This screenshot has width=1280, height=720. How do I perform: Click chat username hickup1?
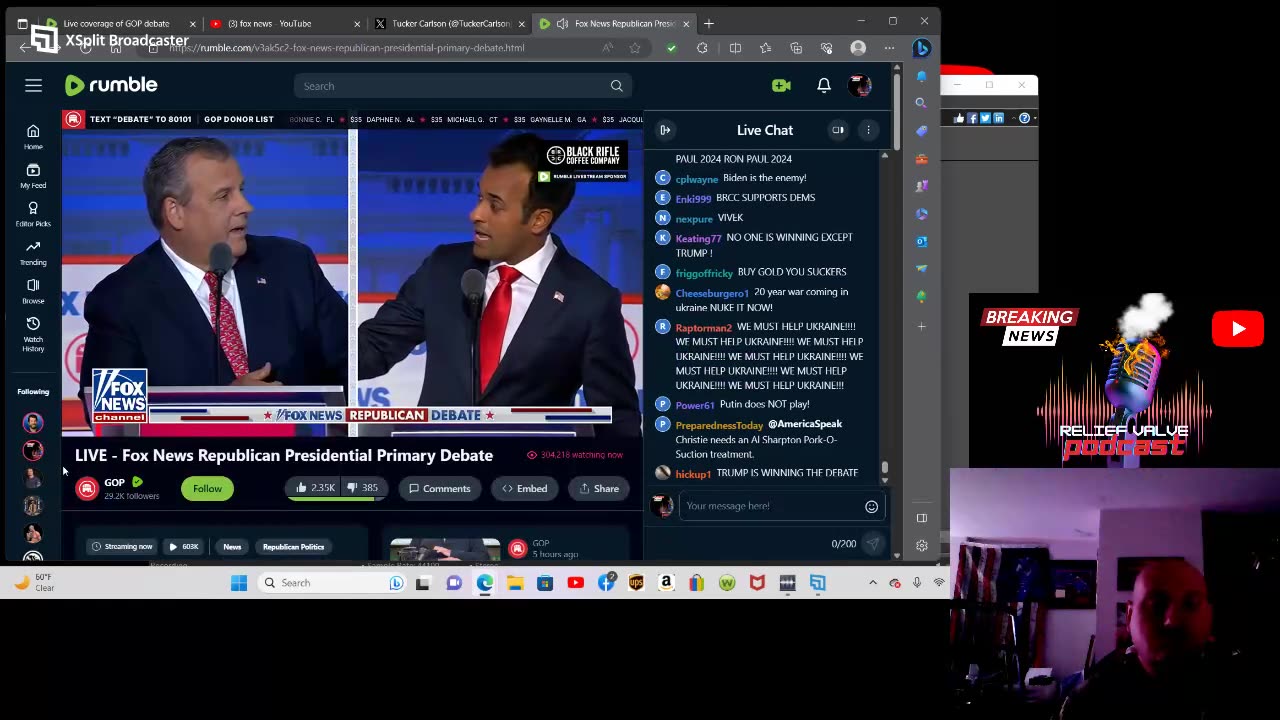693,474
